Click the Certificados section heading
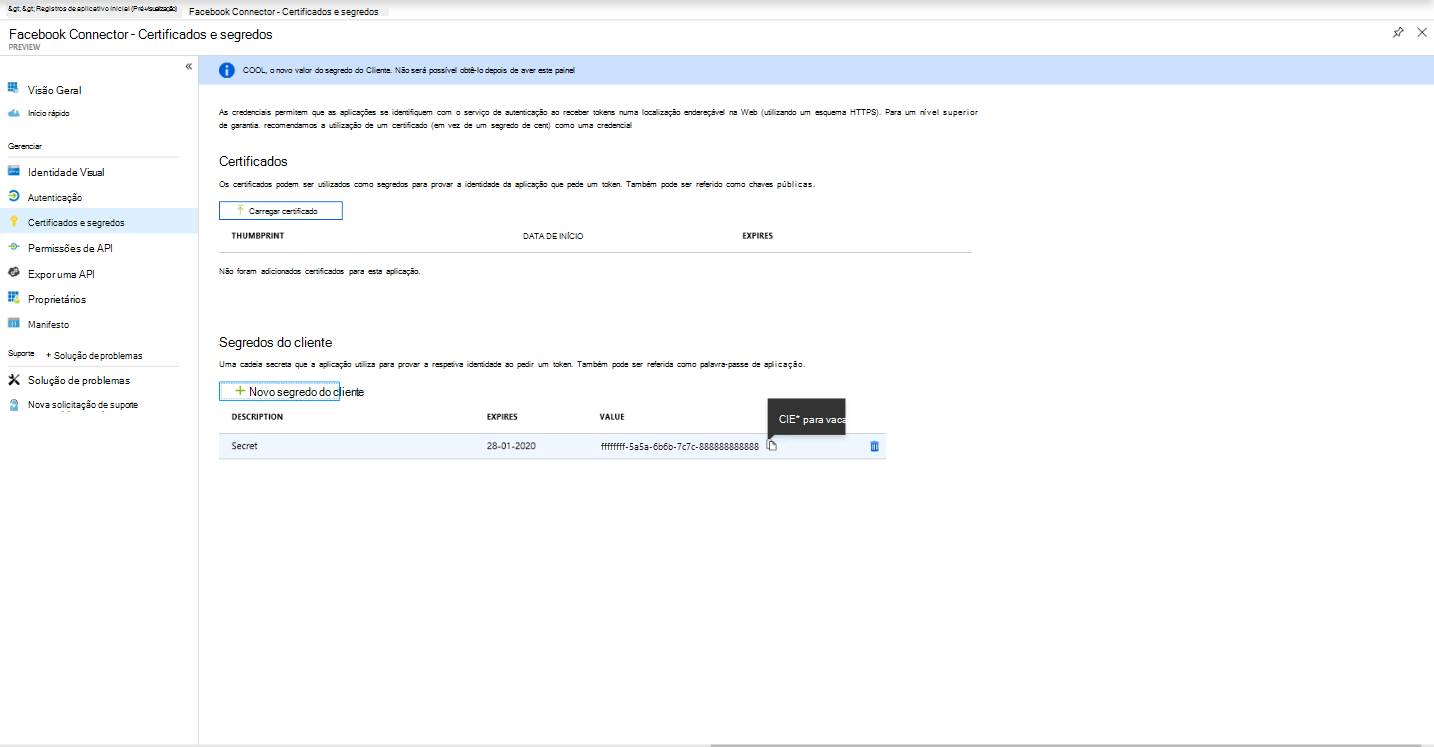 [253, 161]
